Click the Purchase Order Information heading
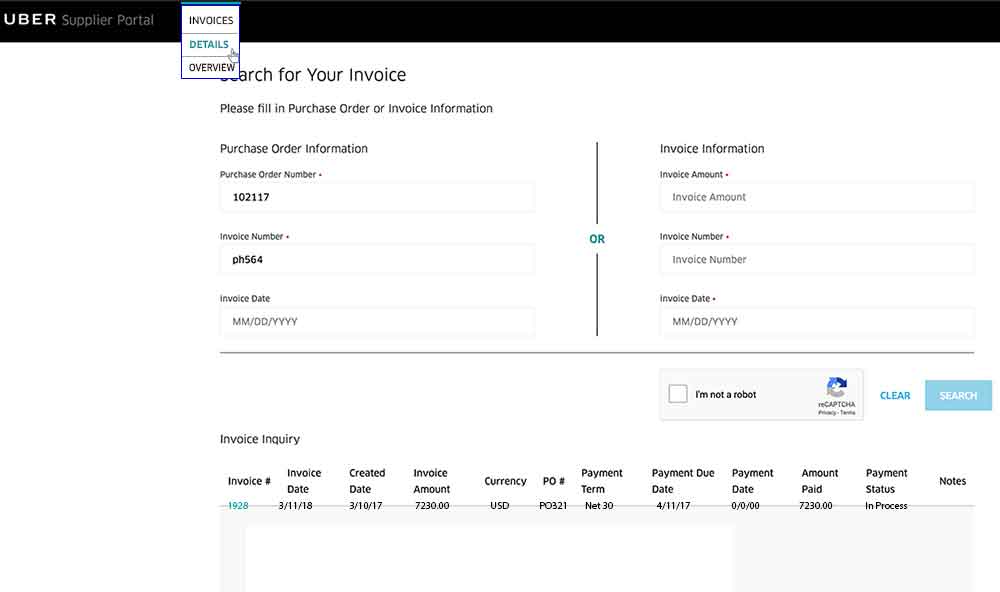The image size is (1000, 592). 293,148
